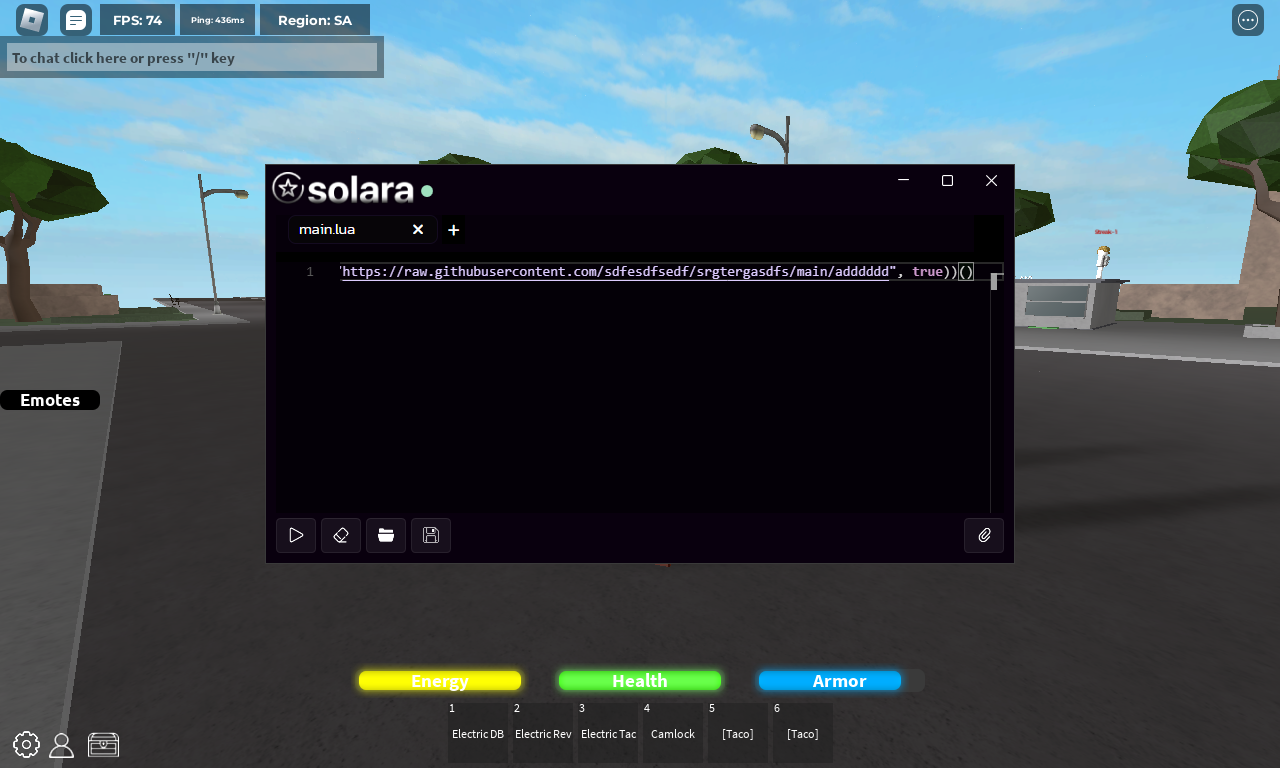Equip Electric Tac in slot 3
The width and height of the screenshot is (1280, 768).
pyautogui.click(x=608, y=733)
